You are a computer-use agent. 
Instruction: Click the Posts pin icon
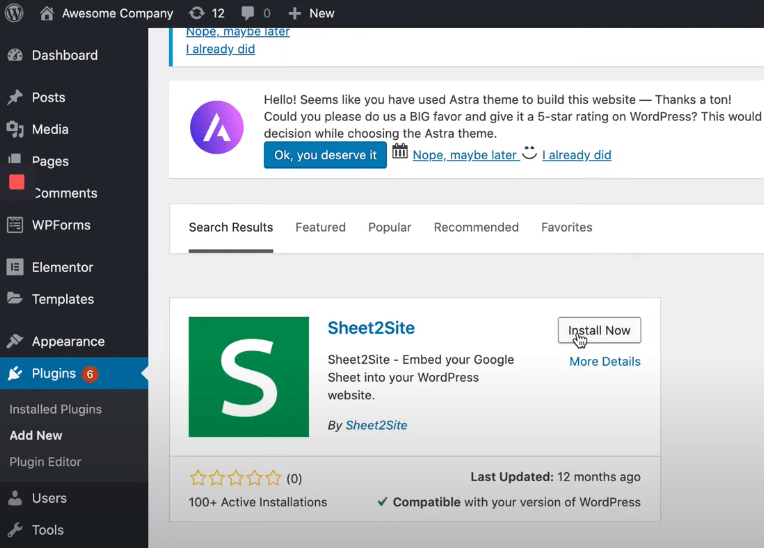pyautogui.click(x=15, y=97)
